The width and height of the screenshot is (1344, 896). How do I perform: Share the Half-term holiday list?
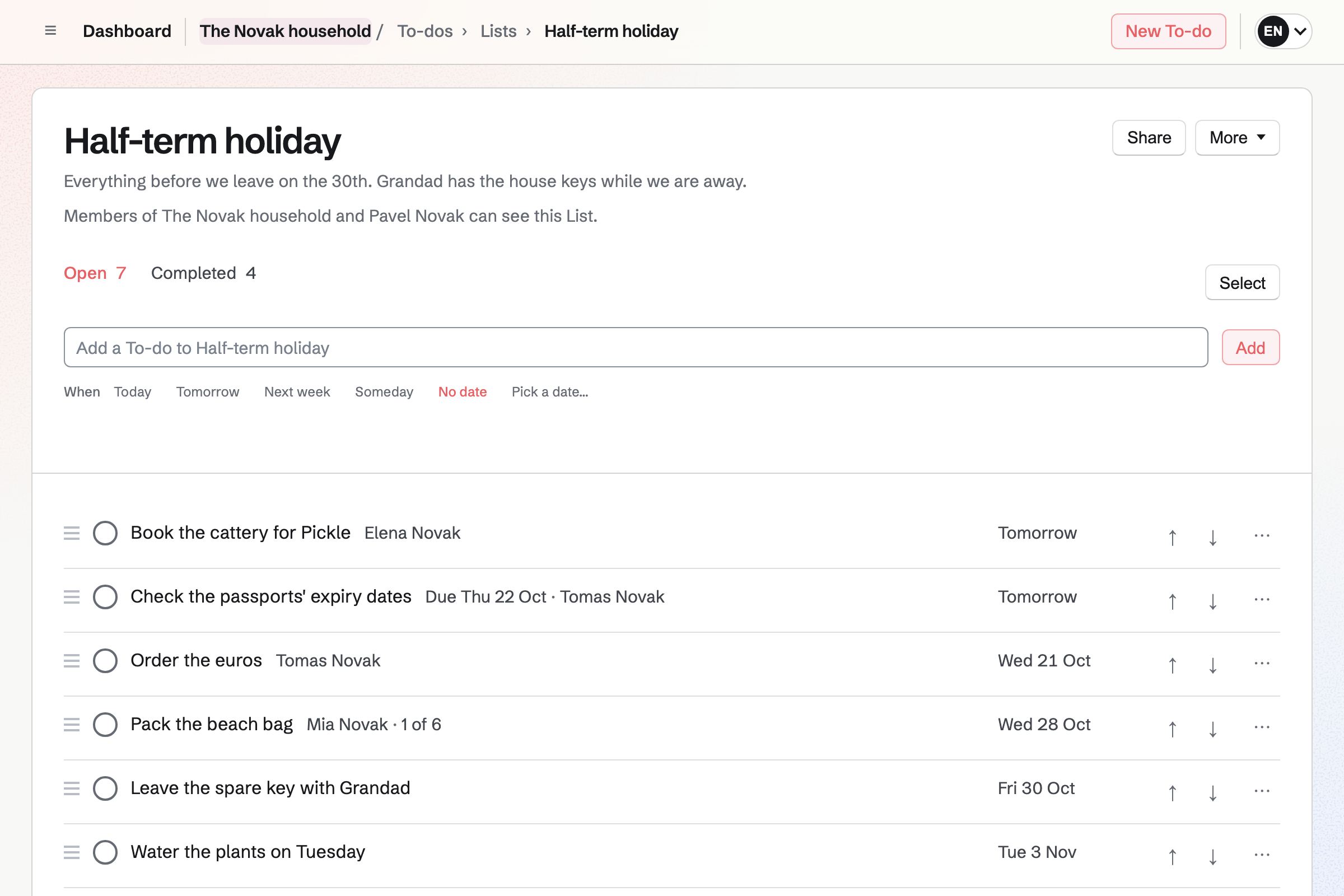click(1149, 138)
